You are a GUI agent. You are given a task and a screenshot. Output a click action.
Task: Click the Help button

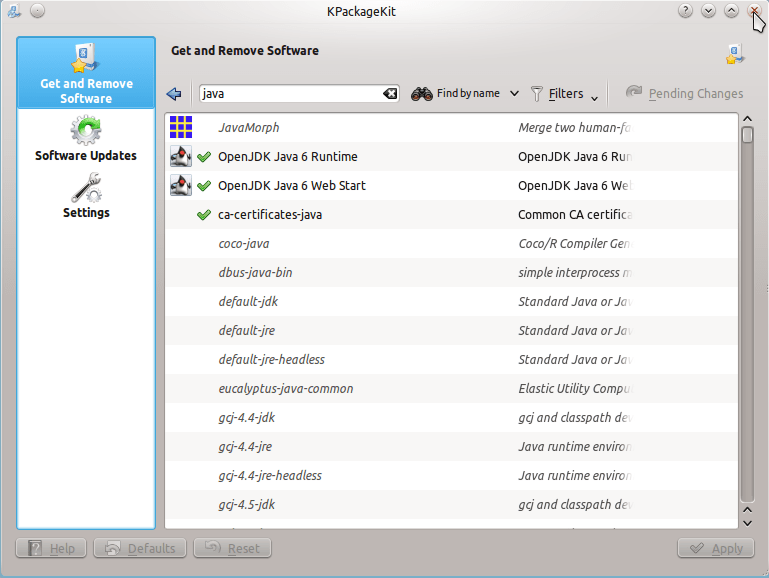pos(51,548)
